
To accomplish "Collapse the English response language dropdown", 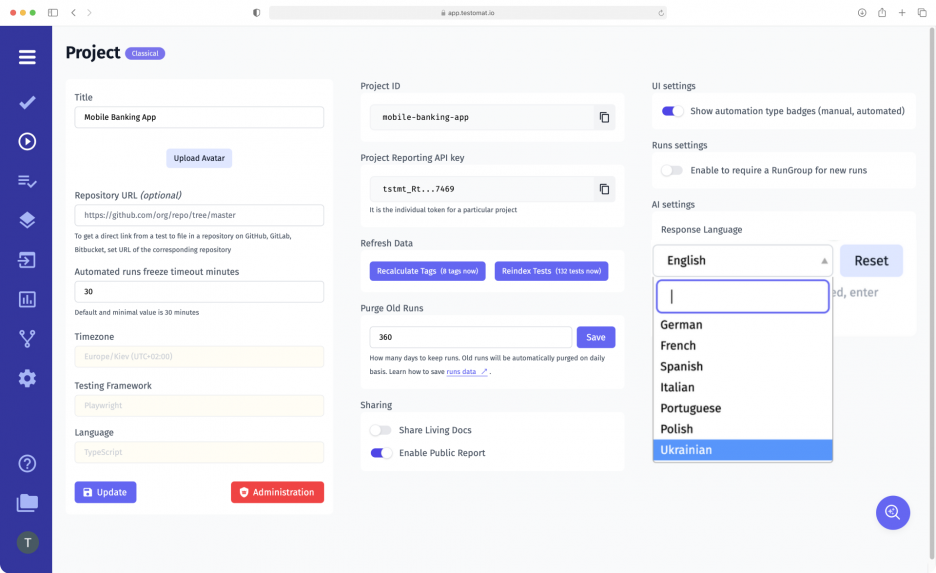I will (742, 261).
